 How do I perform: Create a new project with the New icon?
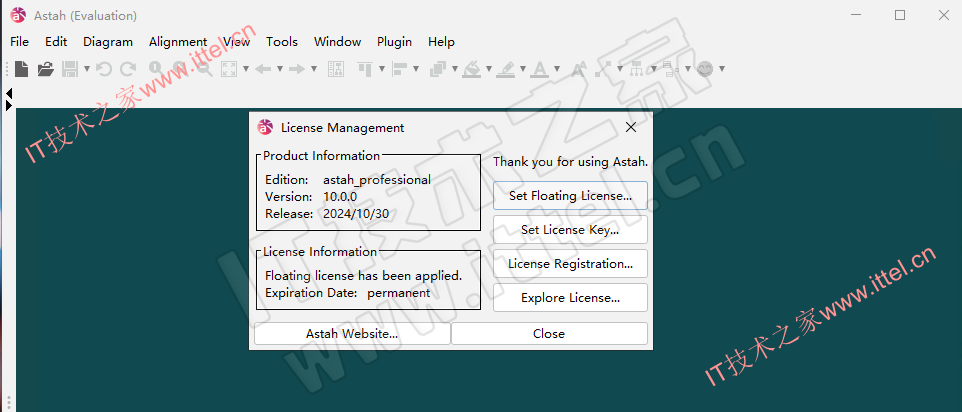[21, 69]
